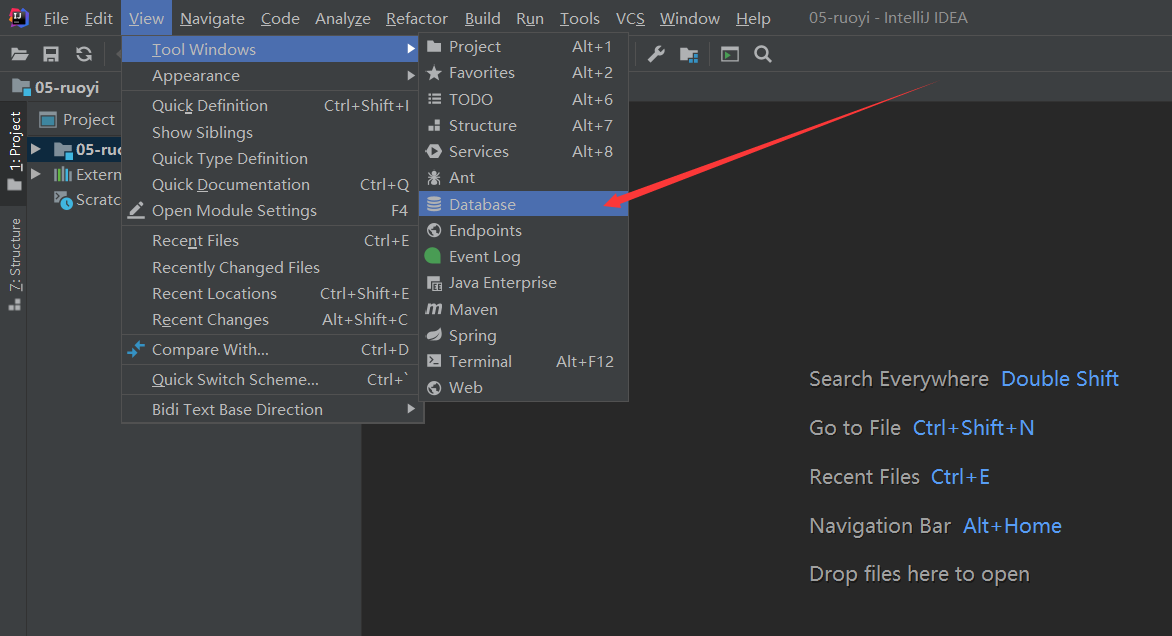Choose Quick Type Definition entry
The height and width of the screenshot is (636, 1172).
[272, 158]
